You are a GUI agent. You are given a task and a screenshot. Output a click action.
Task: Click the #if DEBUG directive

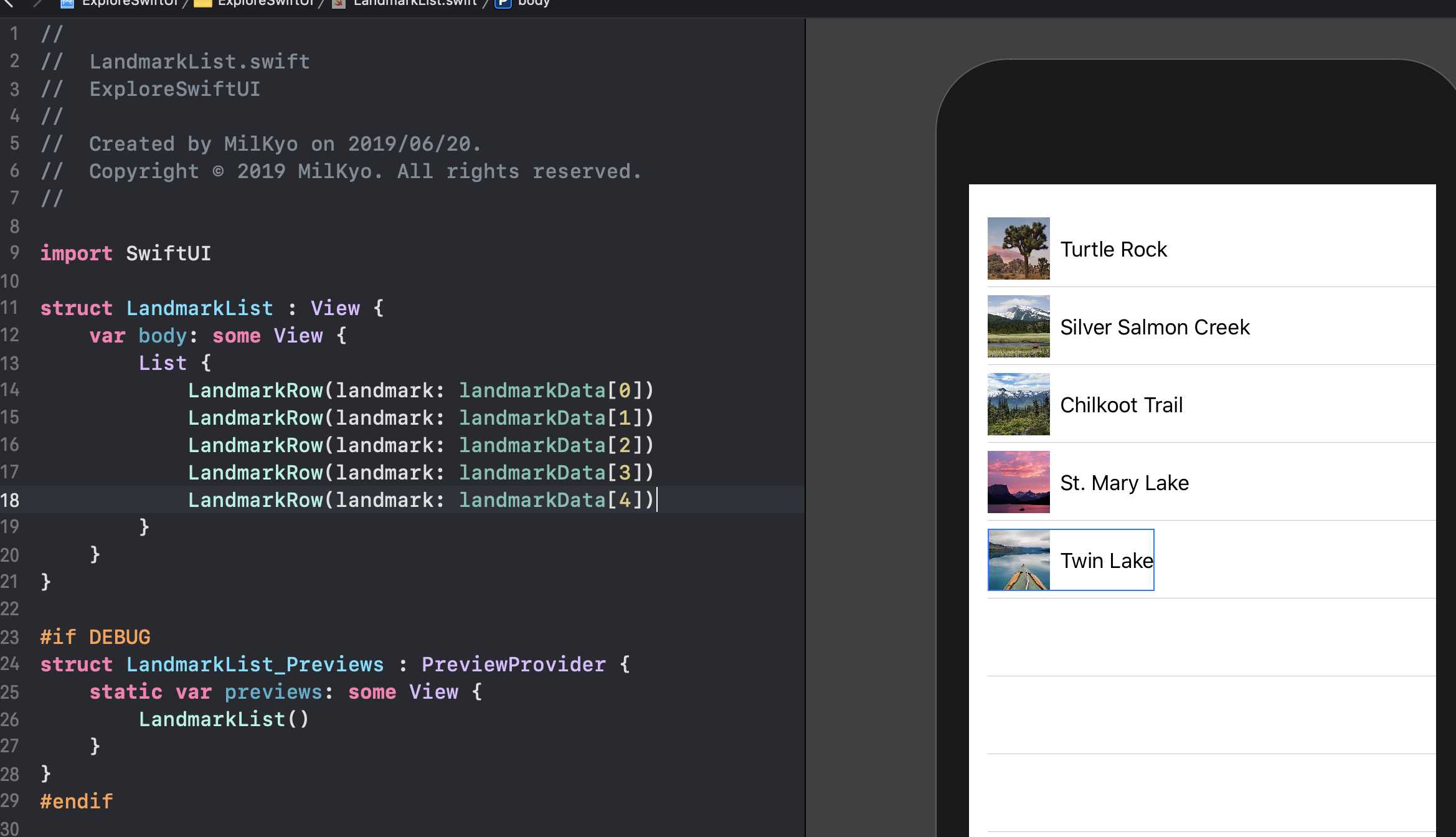coord(95,637)
